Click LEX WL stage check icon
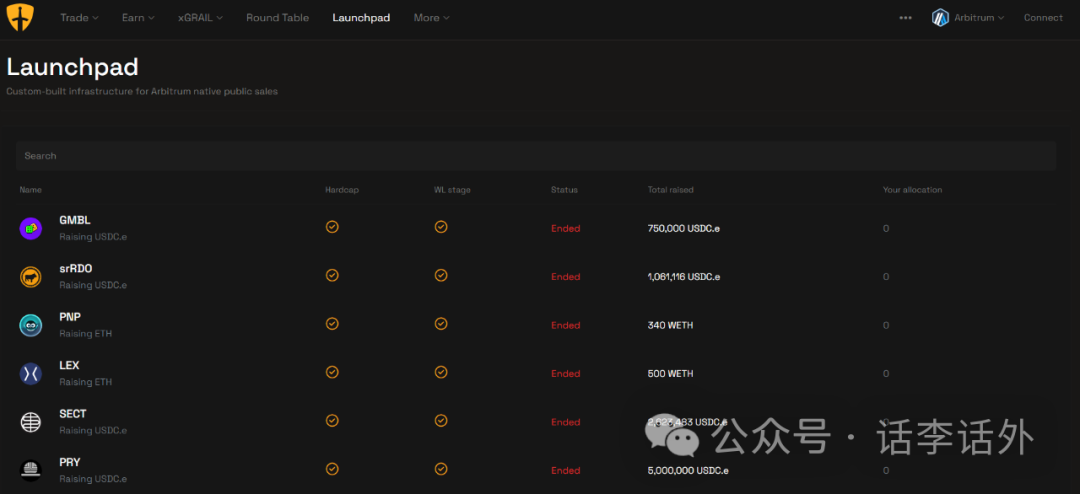 coord(441,372)
